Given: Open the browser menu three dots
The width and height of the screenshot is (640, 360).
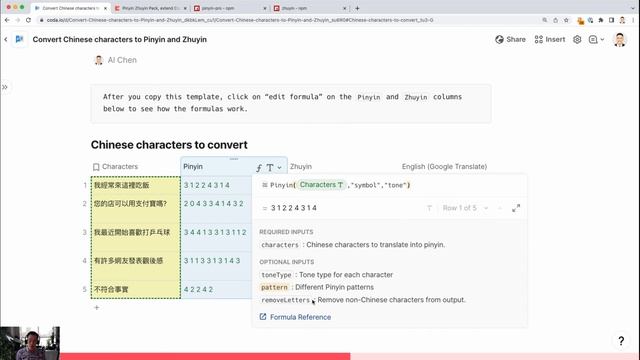Looking at the screenshot, I should 633,20.
